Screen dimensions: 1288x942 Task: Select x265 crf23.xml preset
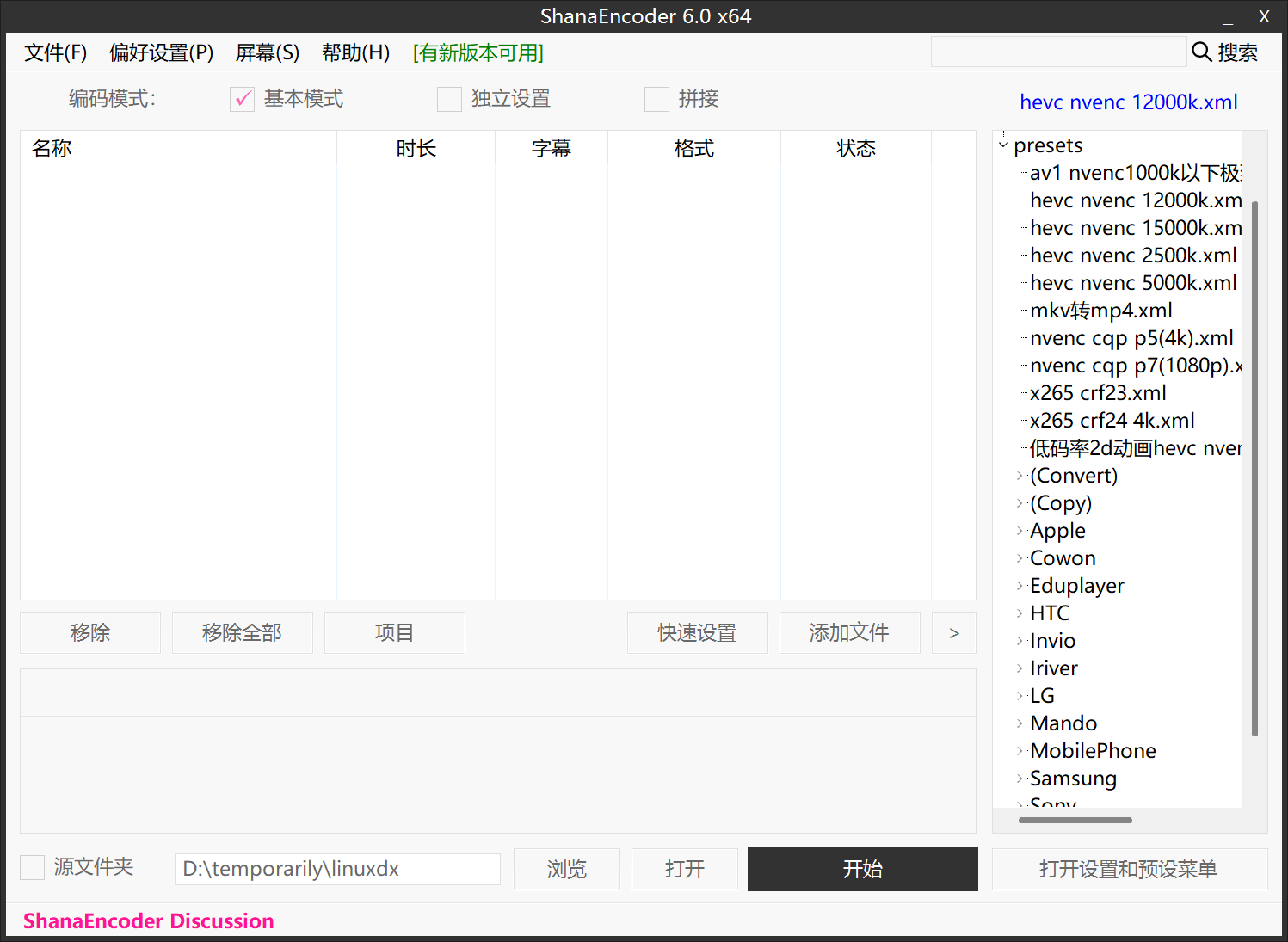pyautogui.click(x=1098, y=393)
